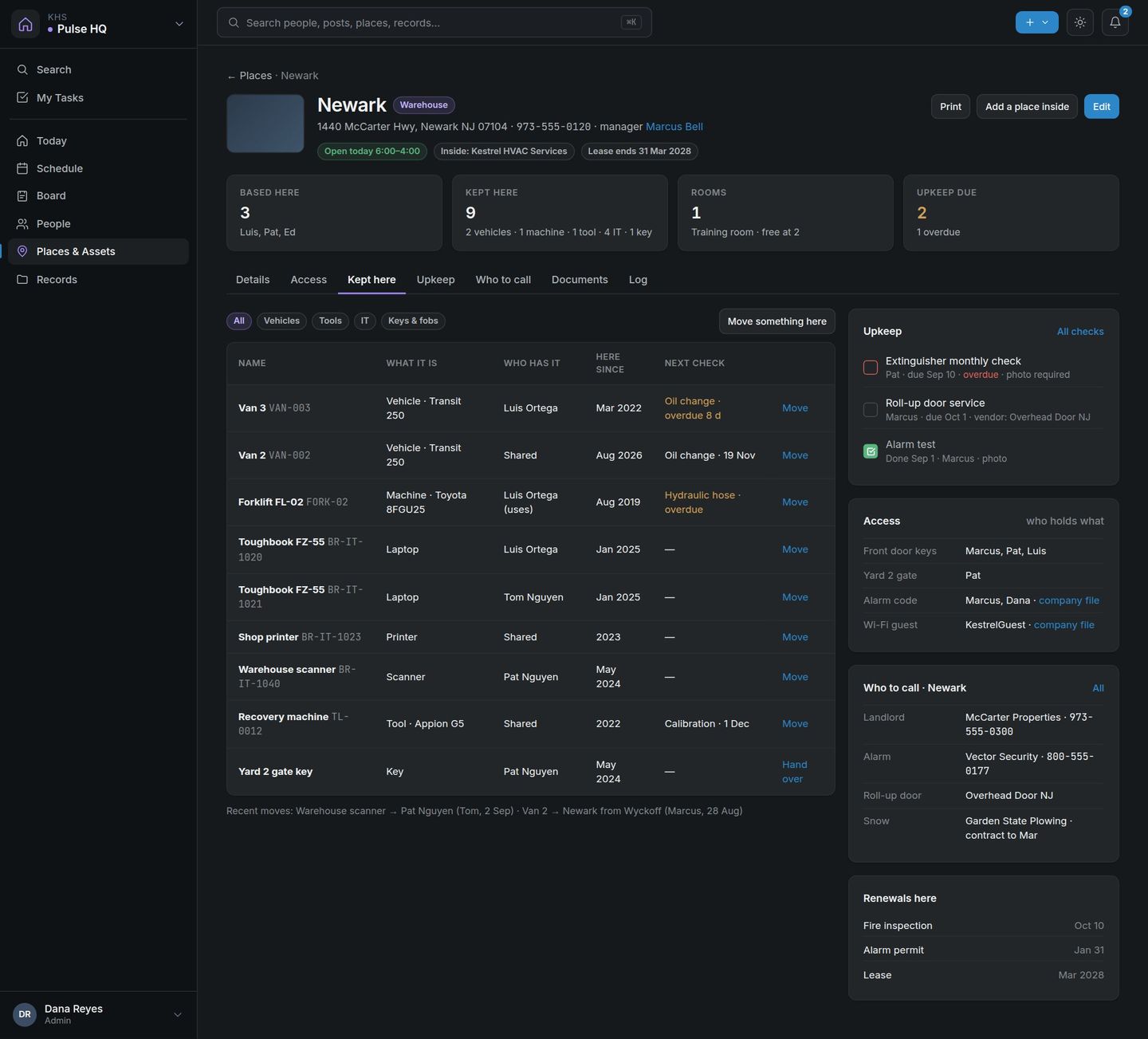Open notifications bell icon
Image resolution: width=1148 pixels, height=1039 pixels.
pyautogui.click(x=1115, y=22)
